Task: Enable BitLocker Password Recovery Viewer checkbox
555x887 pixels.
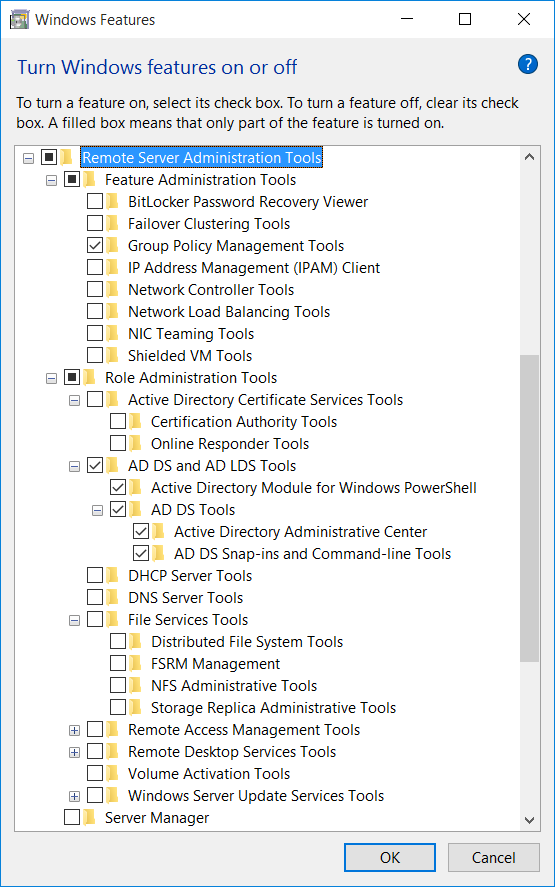Action: [95, 201]
